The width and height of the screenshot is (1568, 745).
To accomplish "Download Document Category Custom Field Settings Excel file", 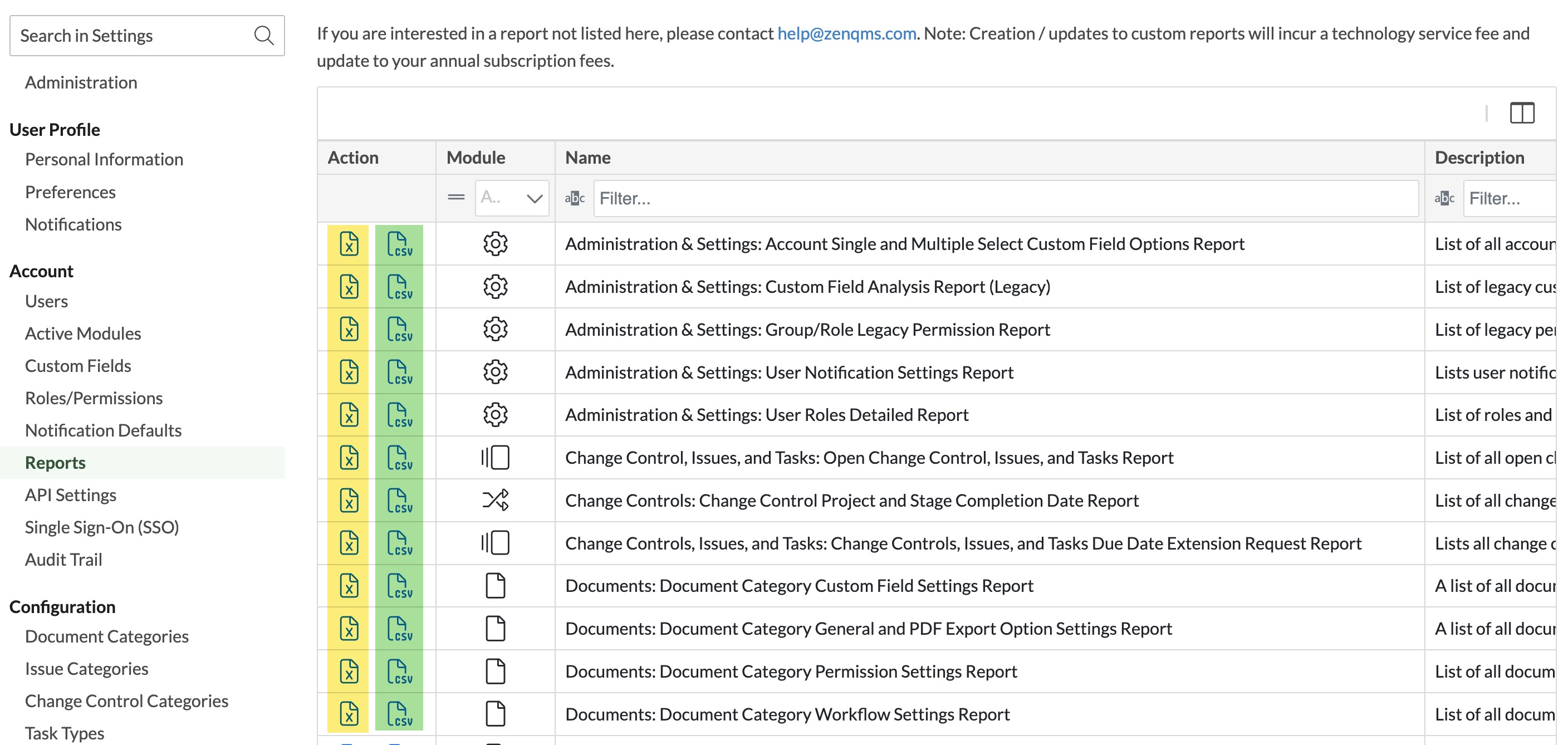I will click(x=348, y=586).
